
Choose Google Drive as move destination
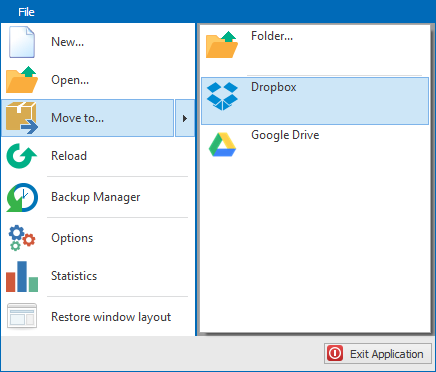315,149
